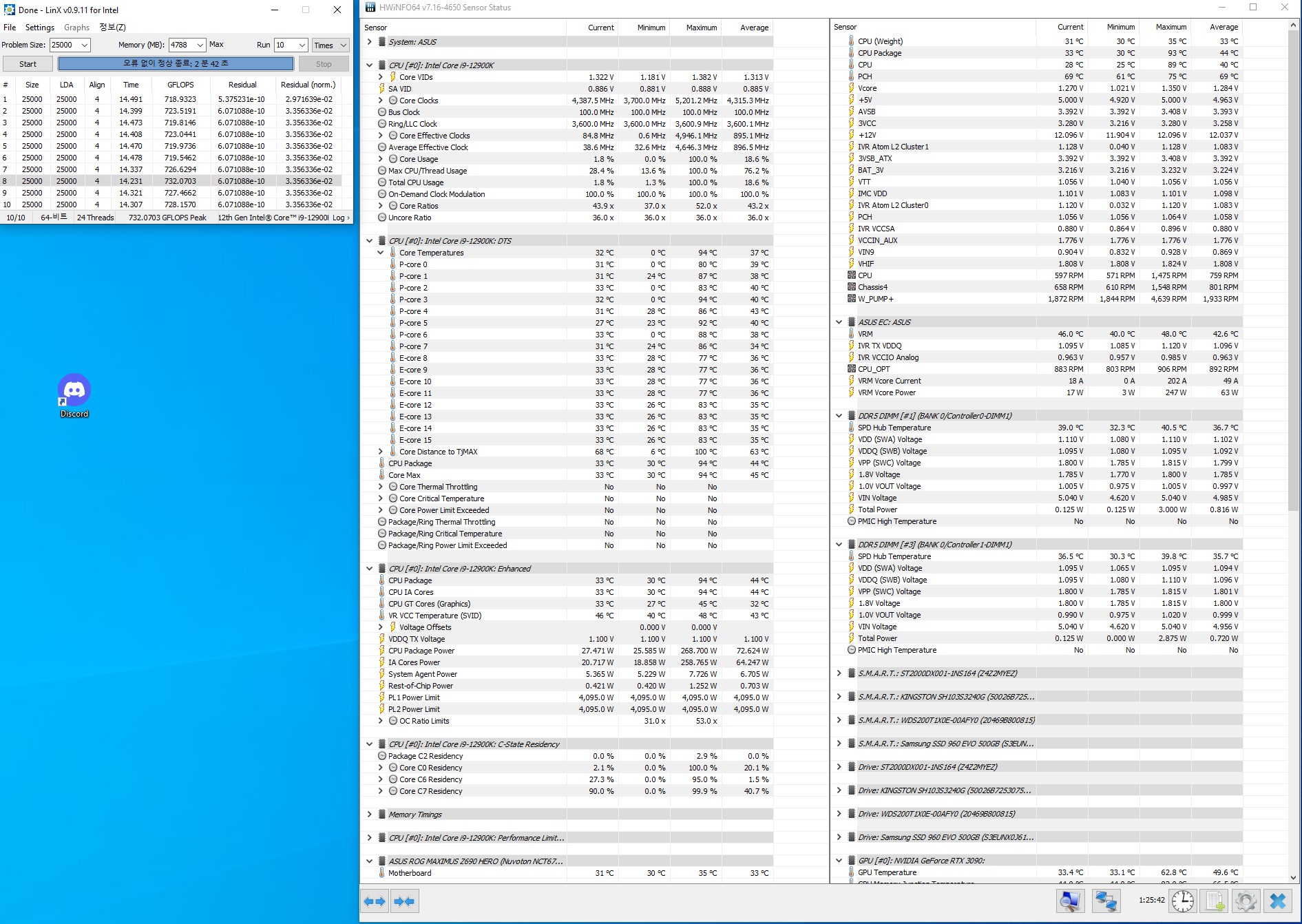Click the Average column header in the right sensor panel

pyautogui.click(x=1217, y=27)
